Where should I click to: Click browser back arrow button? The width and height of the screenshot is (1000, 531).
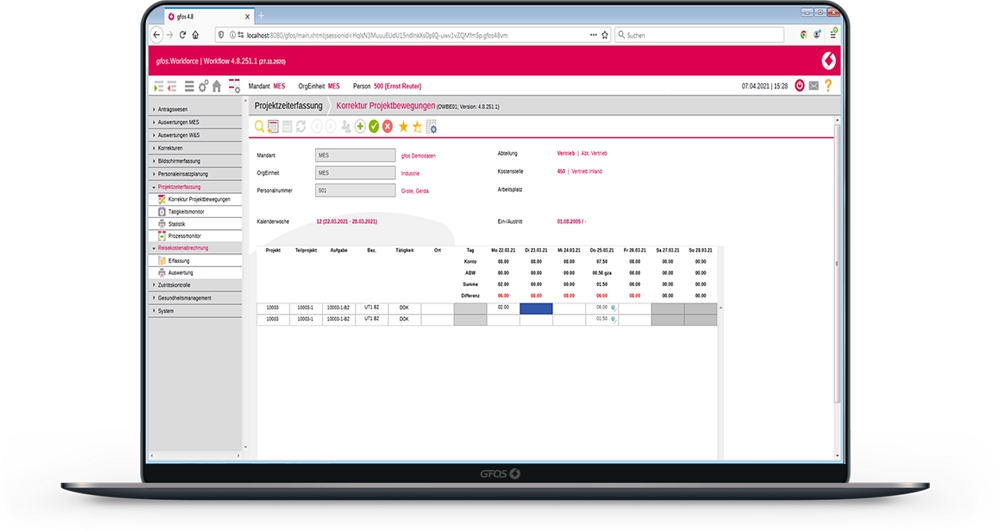click(157, 35)
